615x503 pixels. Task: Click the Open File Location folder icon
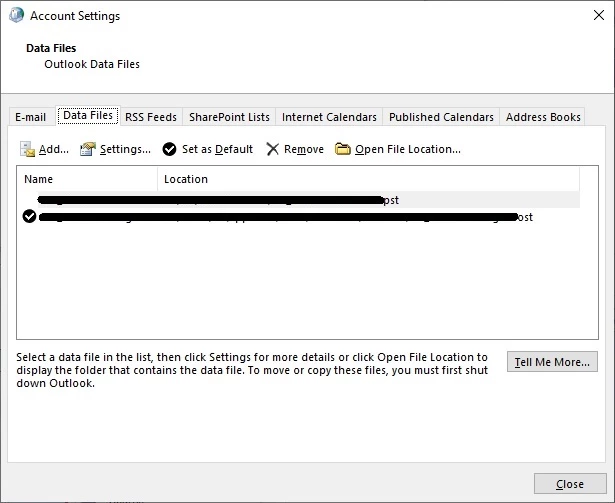342,149
